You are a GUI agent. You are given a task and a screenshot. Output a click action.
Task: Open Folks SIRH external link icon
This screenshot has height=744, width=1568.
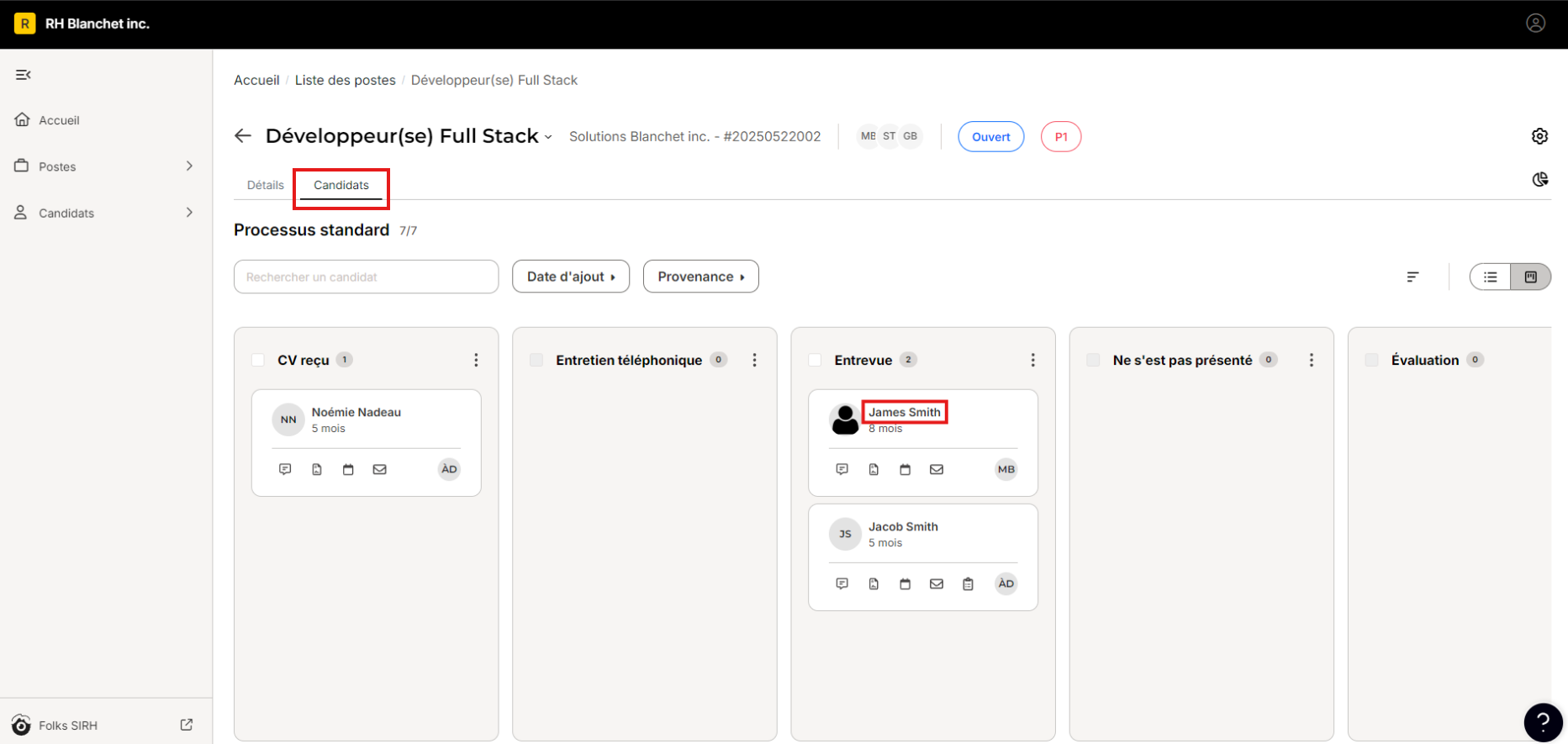[x=187, y=725]
